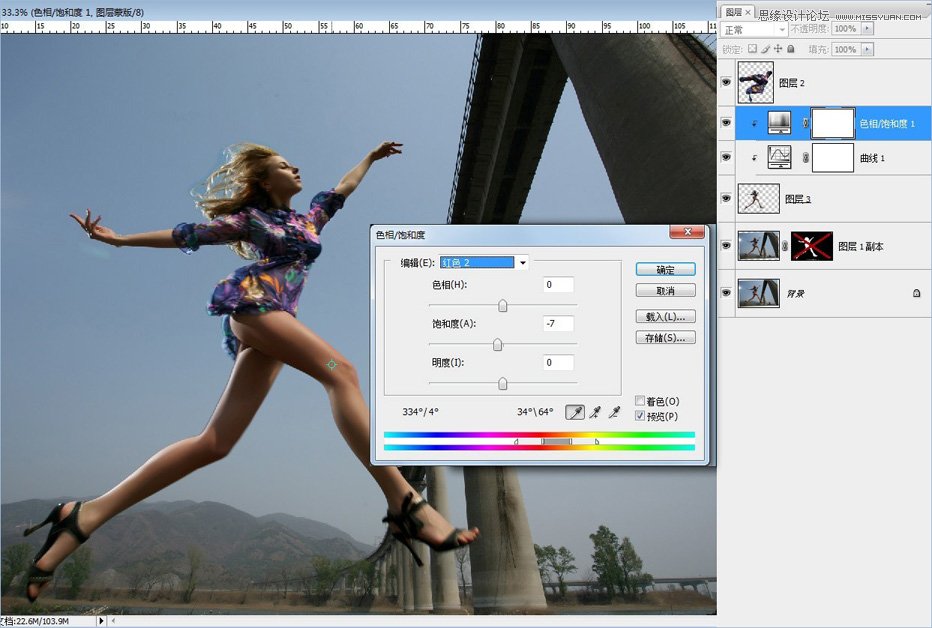Click the 色相(H) slider handle
This screenshot has width=932, height=628.
click(x=503, y=305)
